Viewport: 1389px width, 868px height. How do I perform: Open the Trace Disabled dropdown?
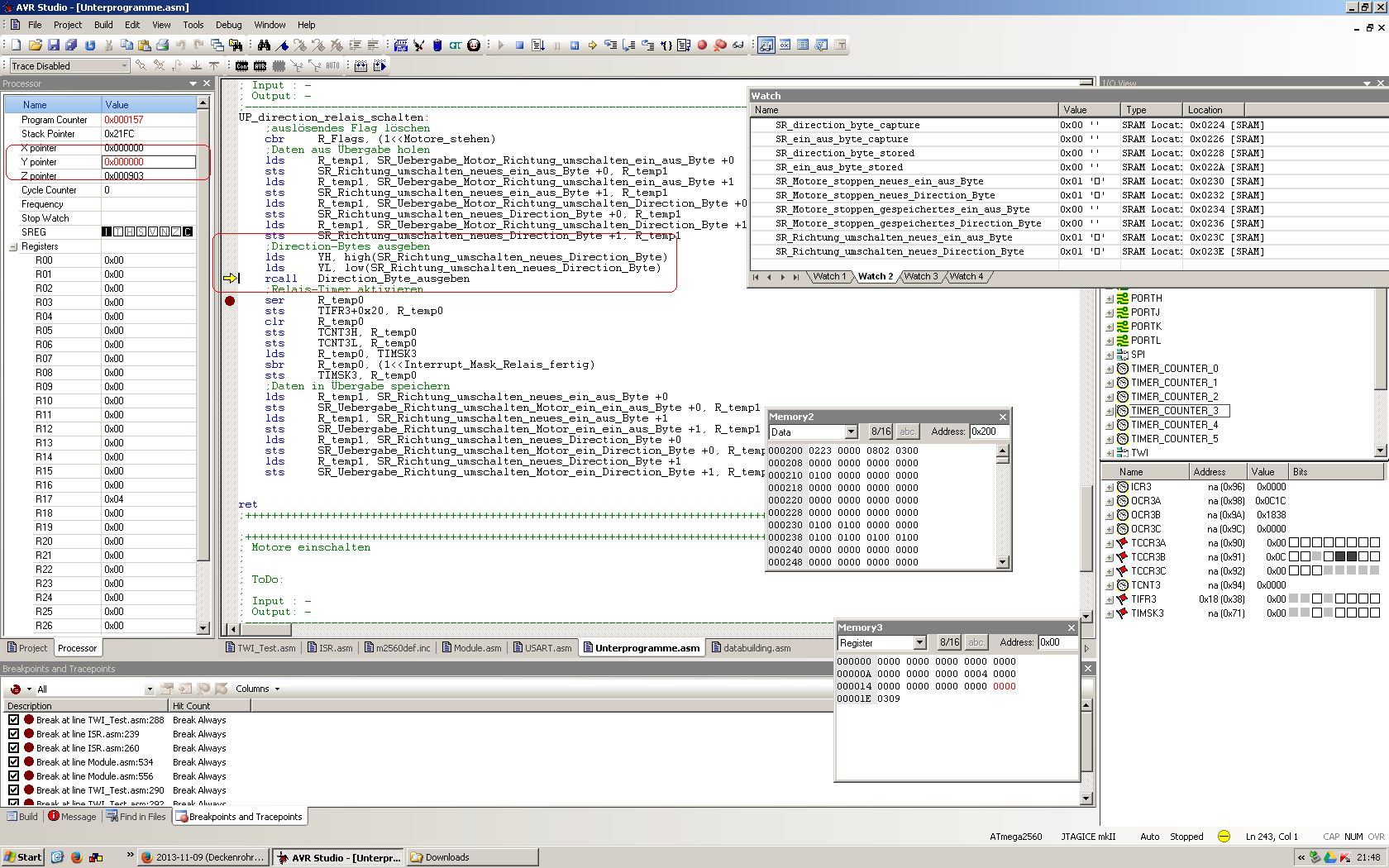pos(124,66)
